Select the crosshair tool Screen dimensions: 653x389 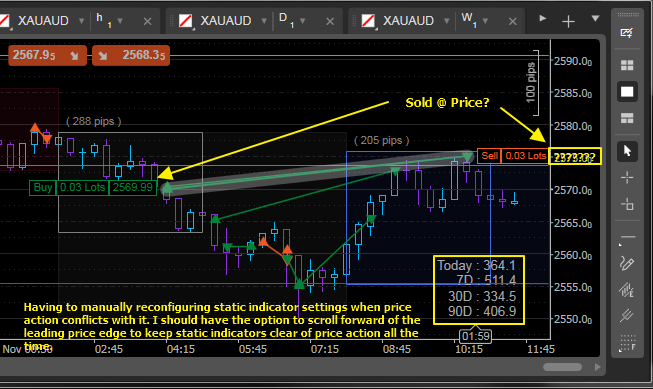(x=627, y=178)
